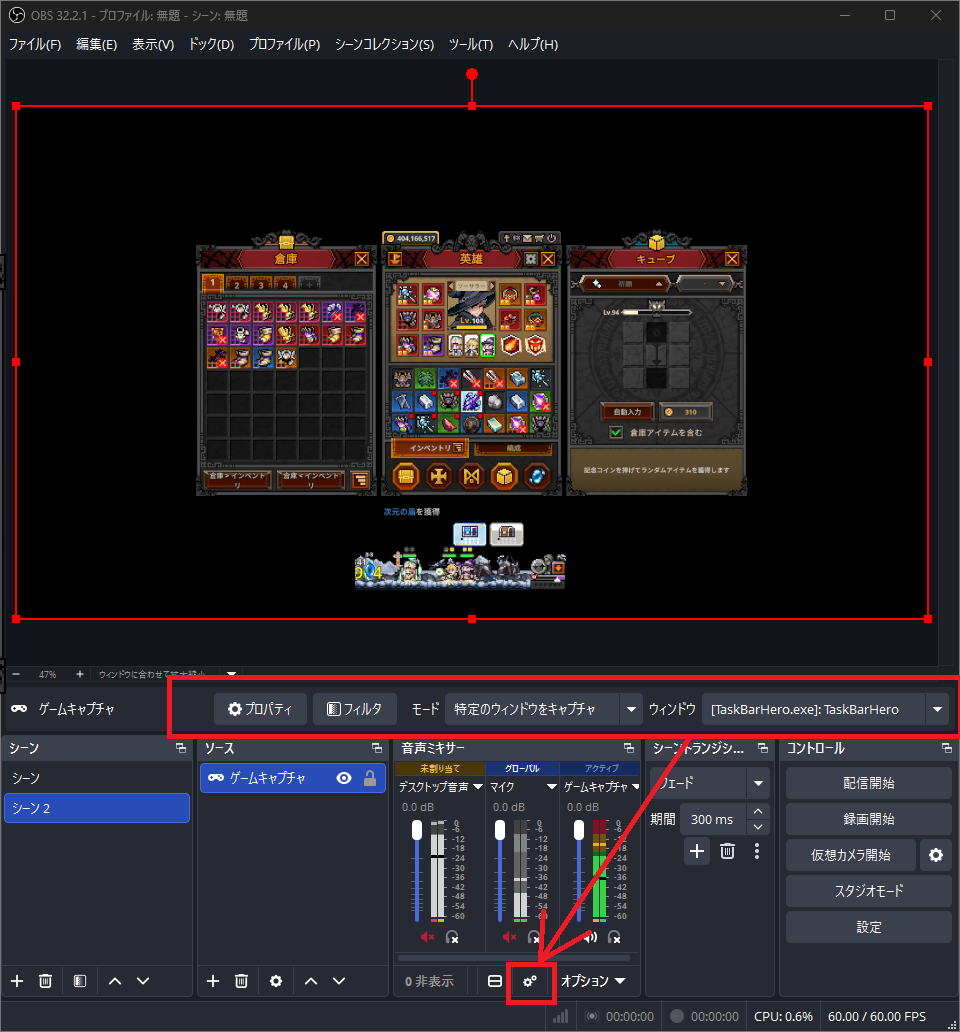Open preview scaling dropdown arrow
The width and height of the screenshot is (960, 1032).
pyautogui.click(x=231, y=674)
